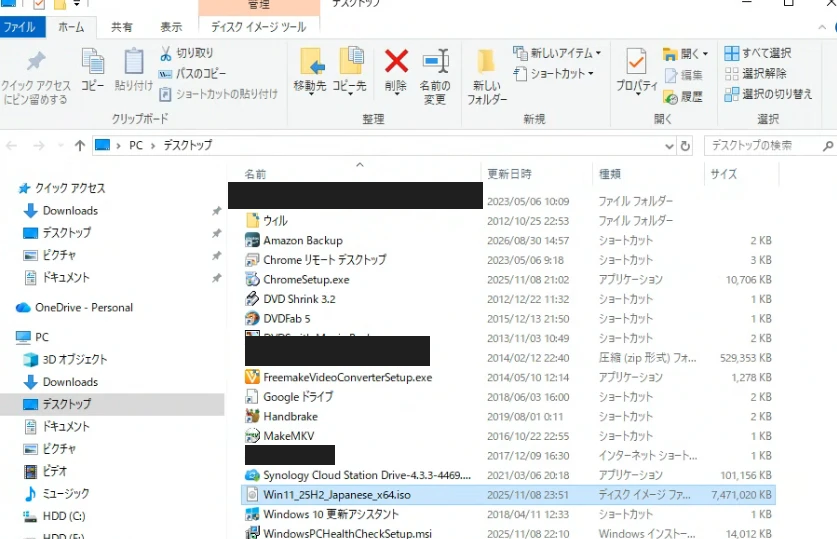The width and height of the screenshot is (837, 539).
Task: Open pinned Pictures (ピクチャ) under Quick access
Action: pyautogui.click(x=50, y=255)
